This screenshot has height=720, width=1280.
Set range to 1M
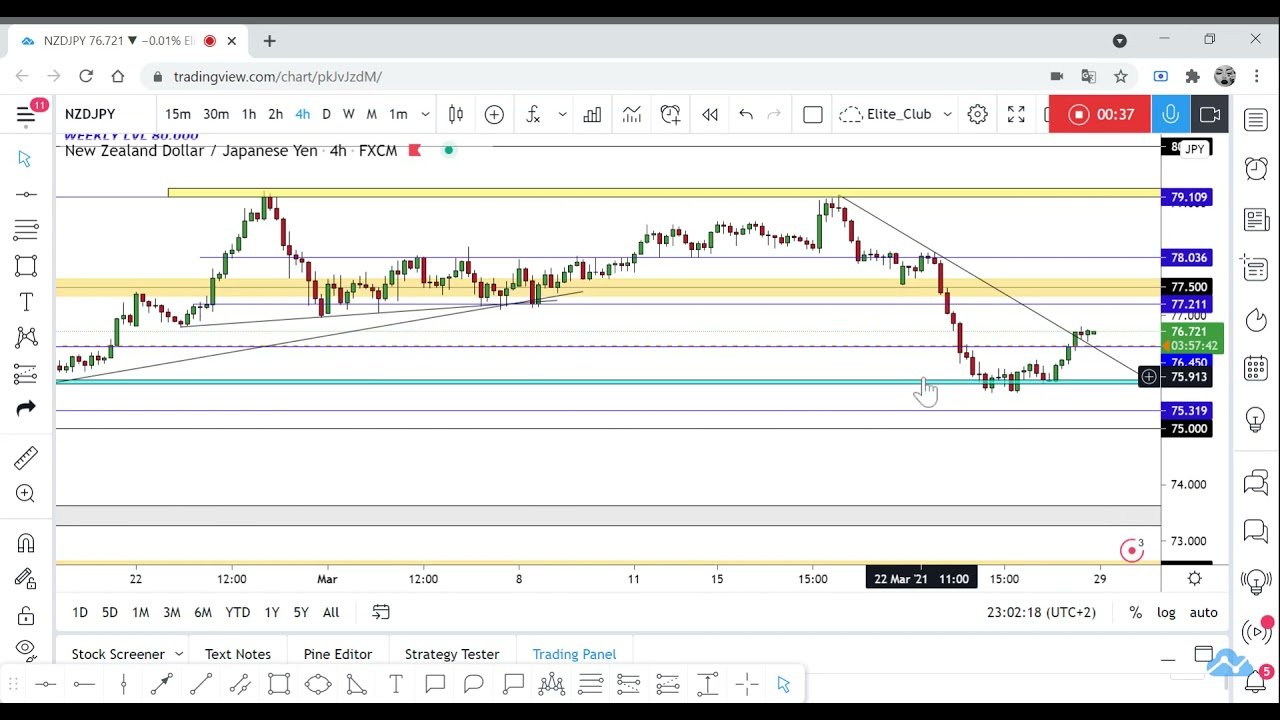click(140, 612)
